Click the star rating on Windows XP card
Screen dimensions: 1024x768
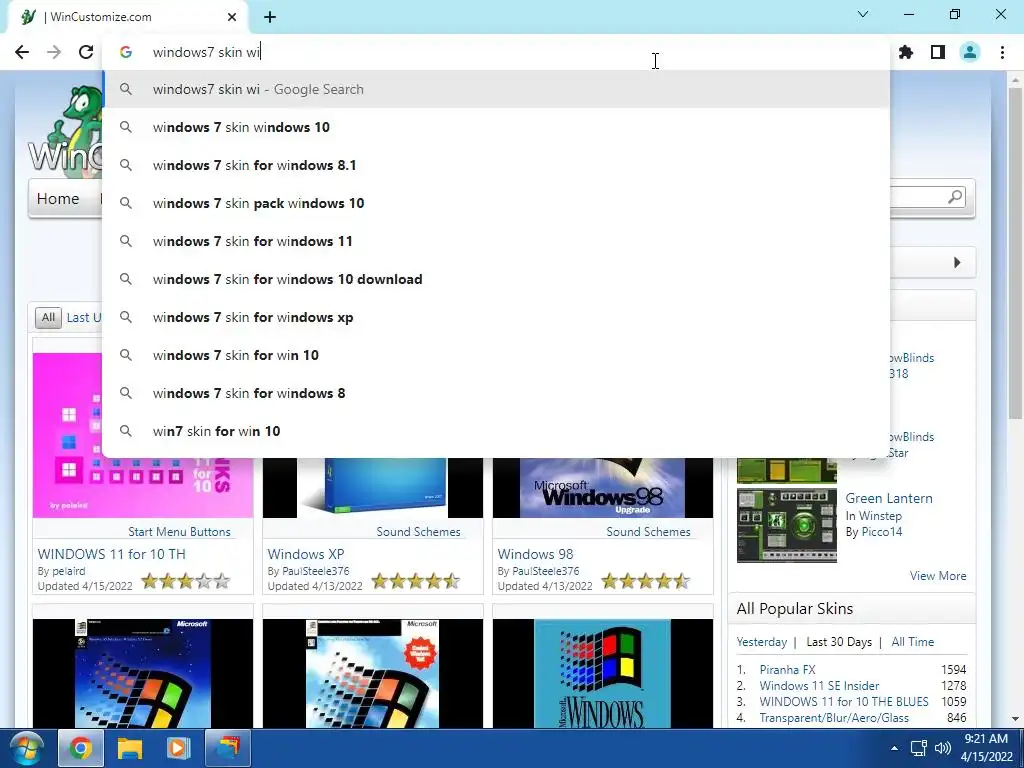[416, 581]
